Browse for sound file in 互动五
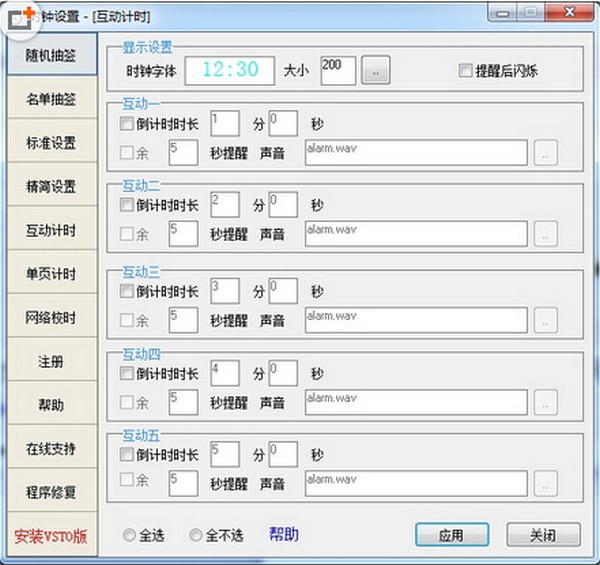Viewport: 600px width, 565px height. (546, 484)
